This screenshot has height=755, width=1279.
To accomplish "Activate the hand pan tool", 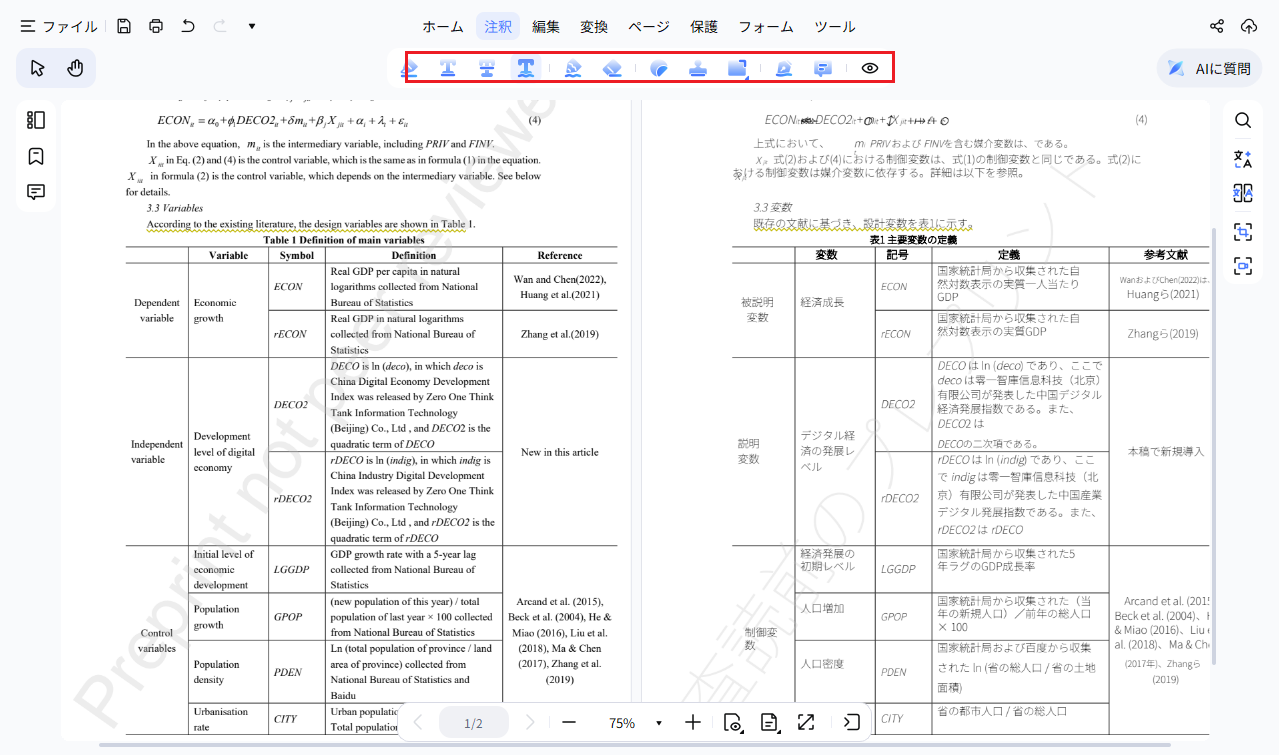I will pos(75,68).
